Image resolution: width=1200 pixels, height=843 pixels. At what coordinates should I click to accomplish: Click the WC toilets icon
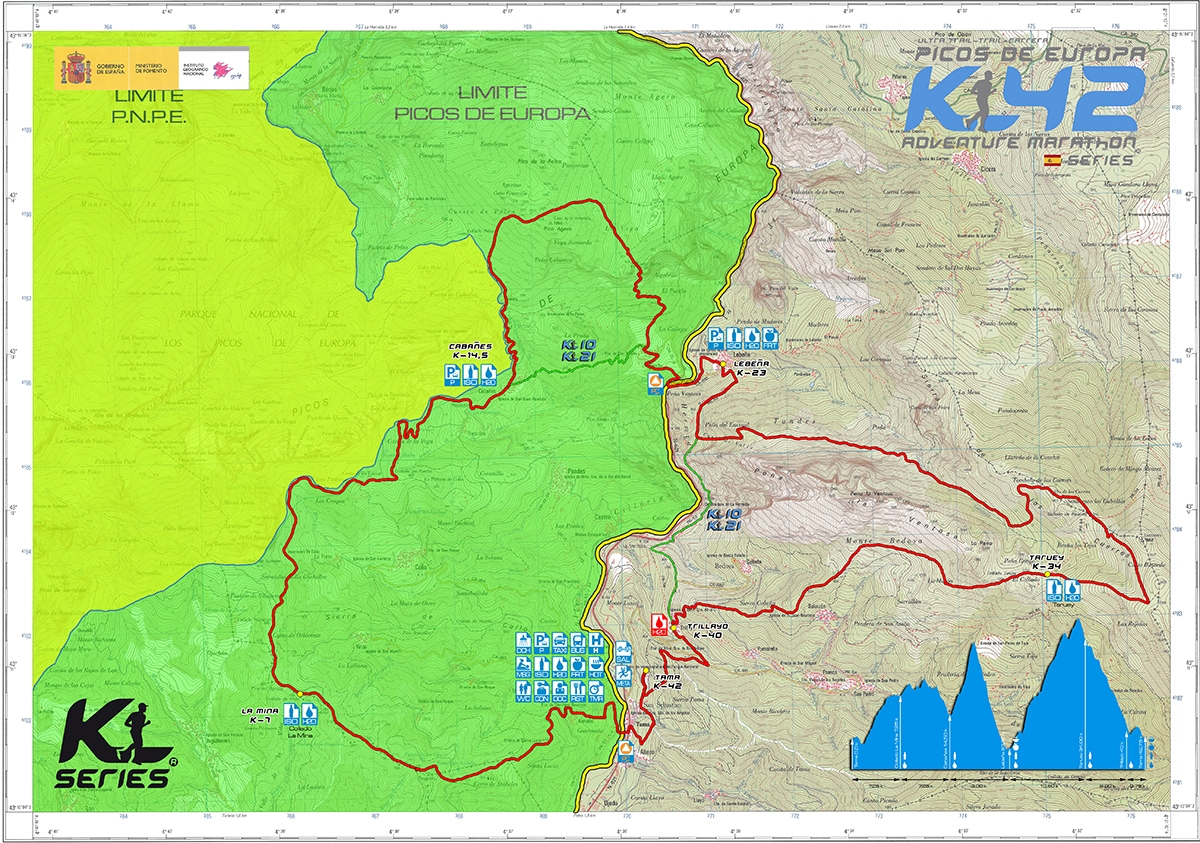pyautogui.click(x=524, y=693)
